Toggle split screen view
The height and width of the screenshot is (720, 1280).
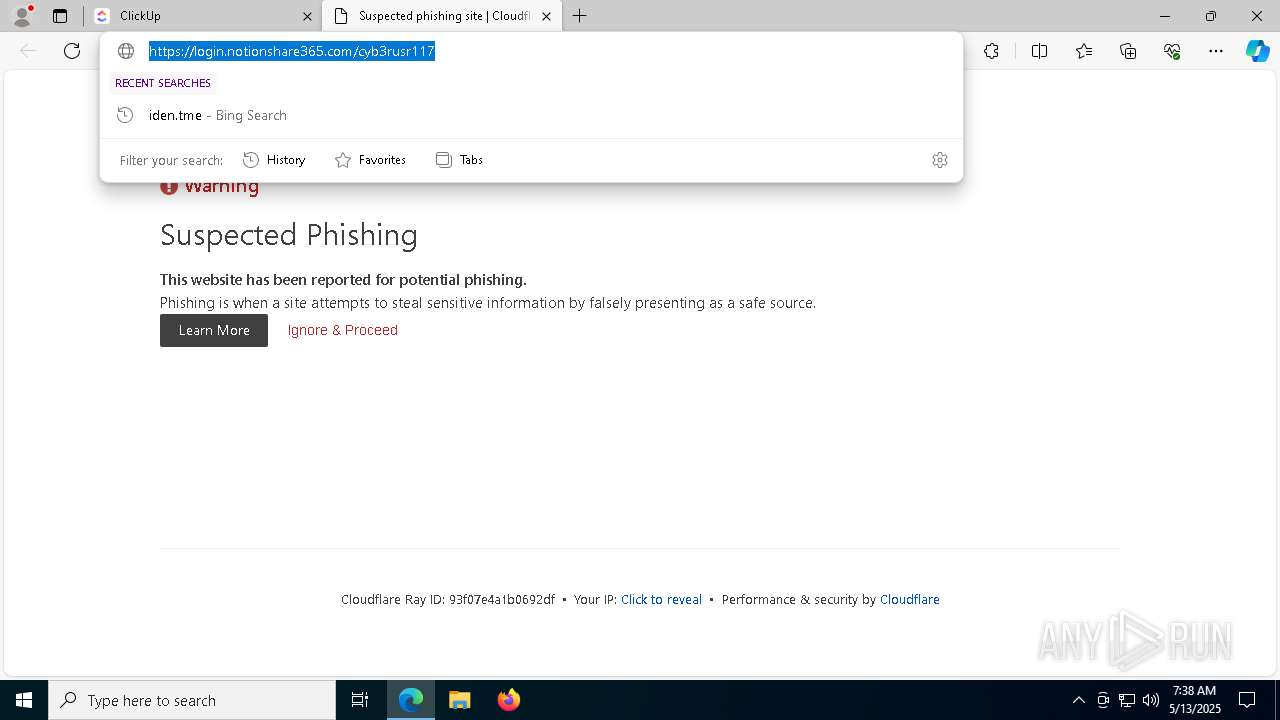point(1039,51)
